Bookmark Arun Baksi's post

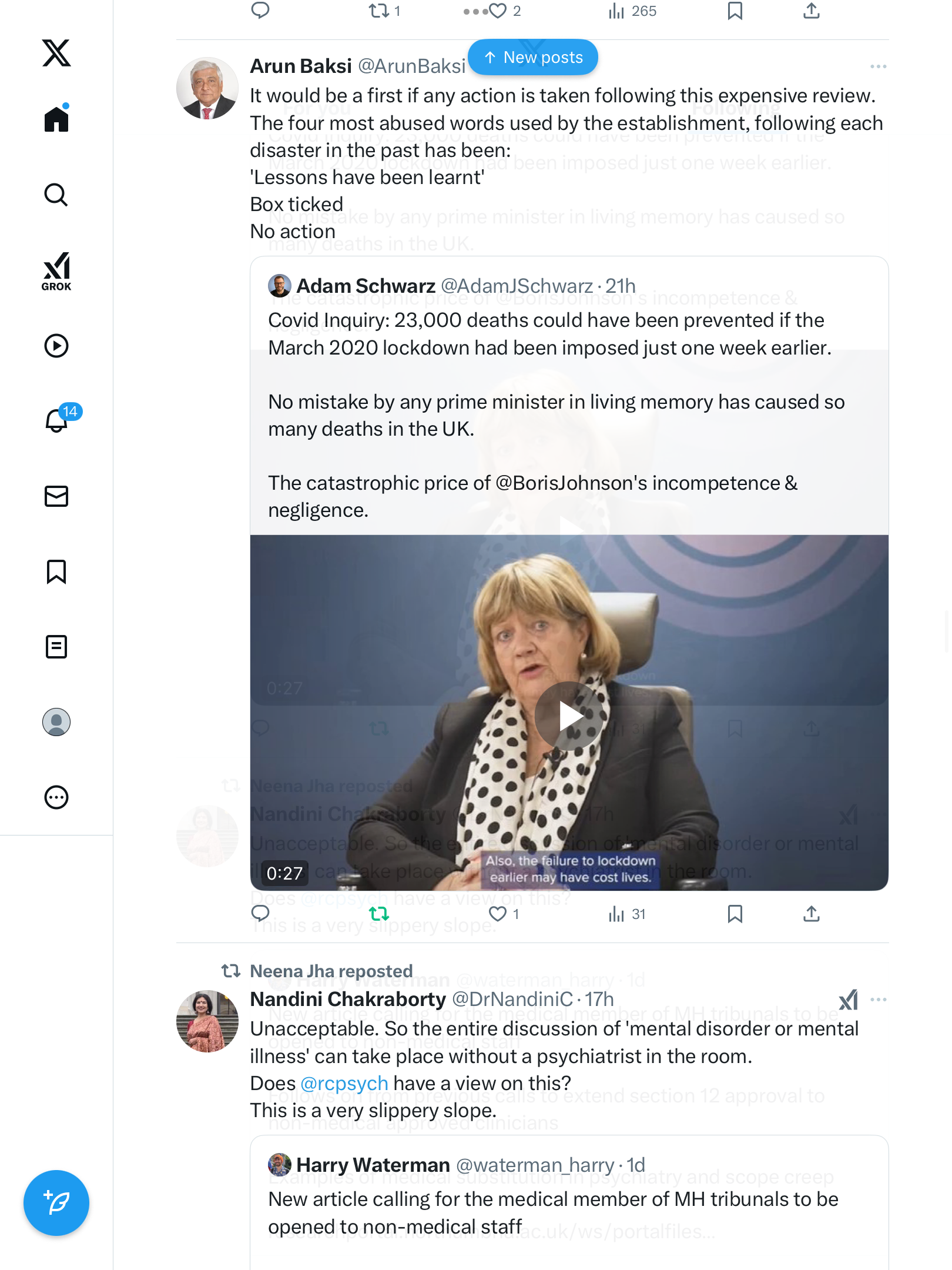click(735, 914)
